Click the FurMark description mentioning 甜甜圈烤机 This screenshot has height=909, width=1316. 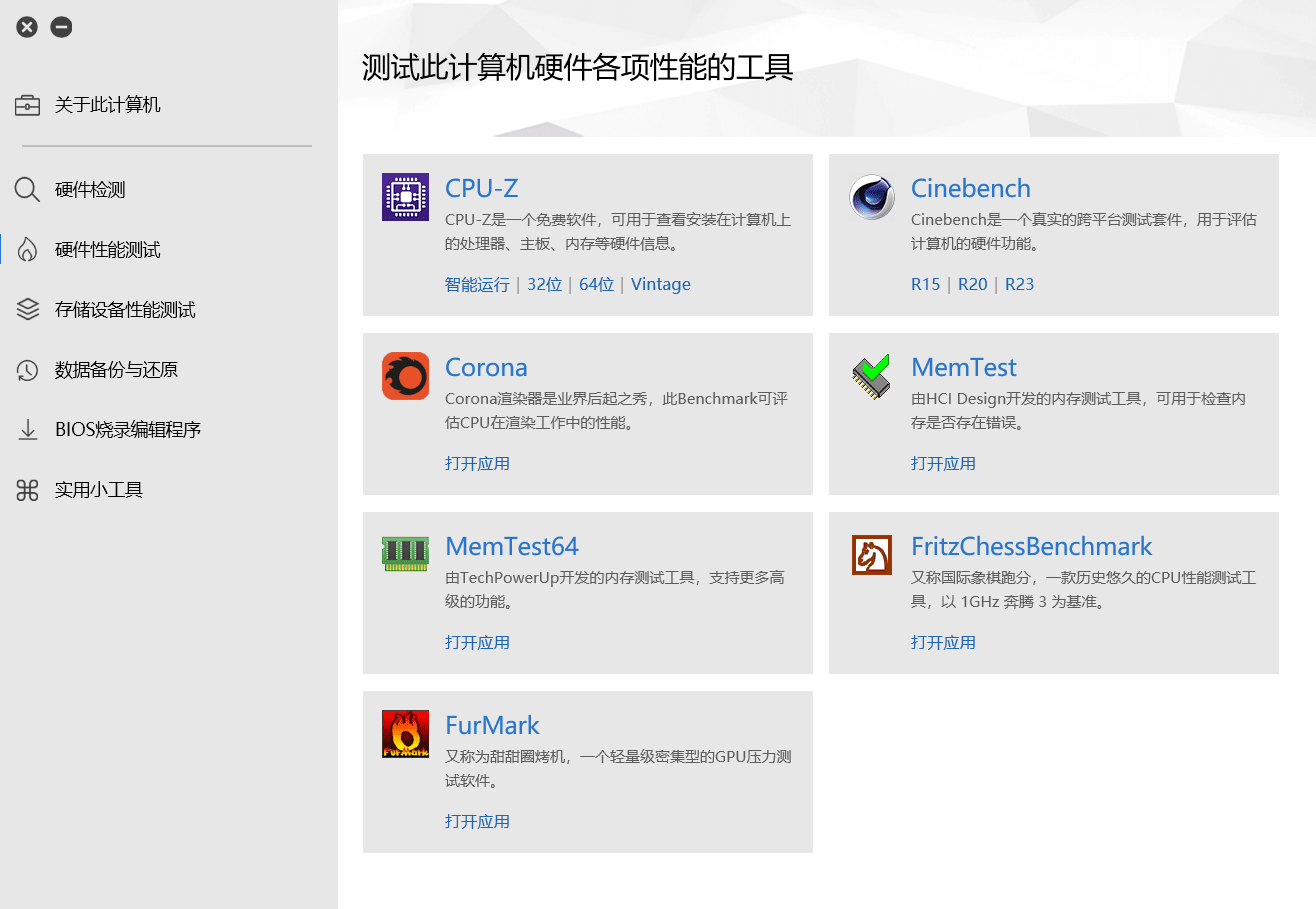tap(618, 769)
